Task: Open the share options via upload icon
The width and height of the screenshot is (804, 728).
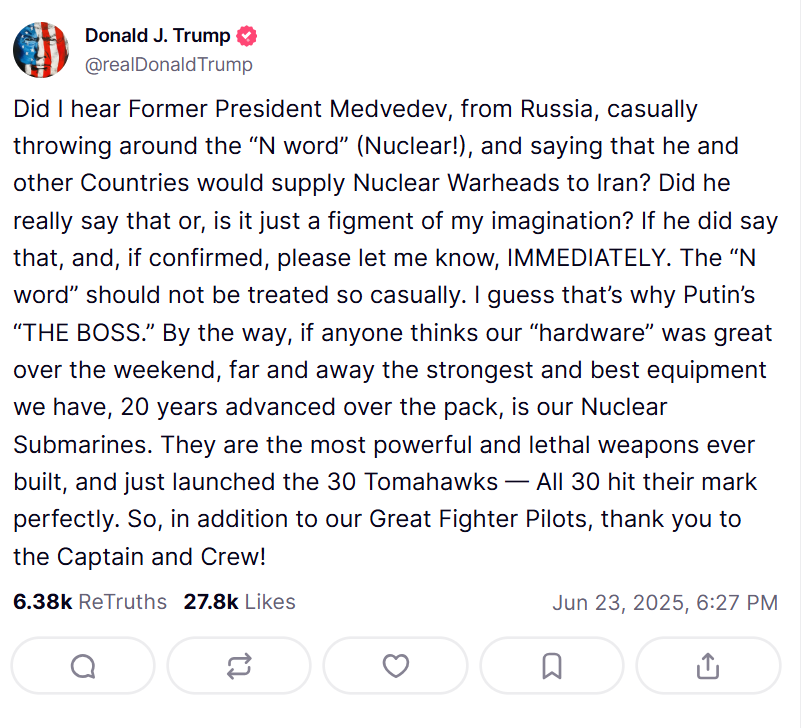Action: coord(708,666)
